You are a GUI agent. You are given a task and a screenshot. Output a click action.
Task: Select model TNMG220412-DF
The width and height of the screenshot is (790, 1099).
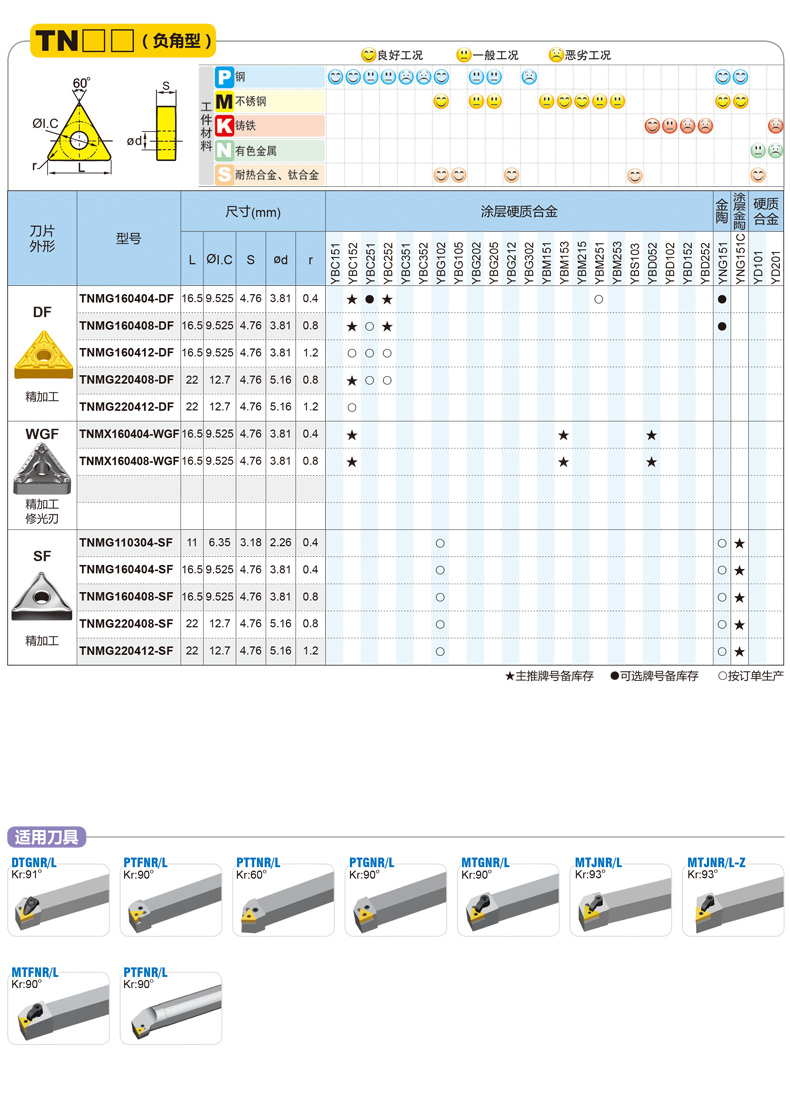coord(126,407)
